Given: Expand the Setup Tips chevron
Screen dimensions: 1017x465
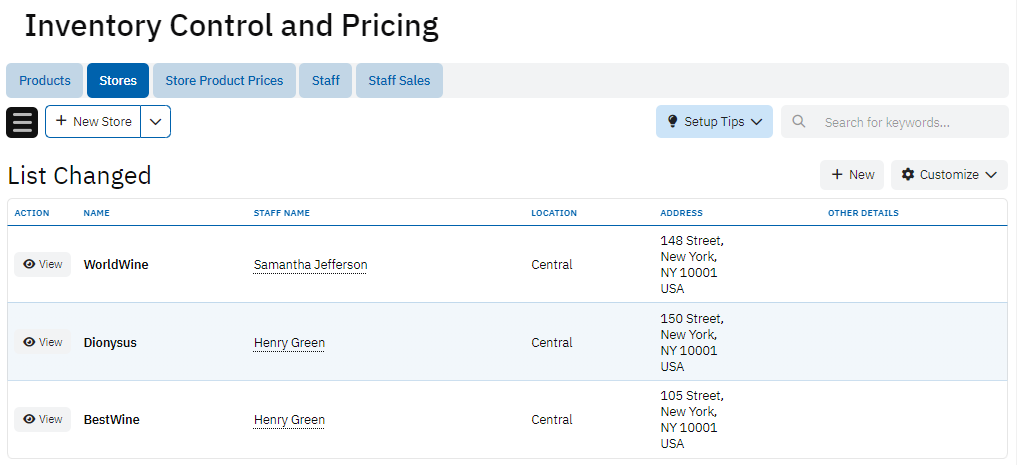Looking at the screenshot, I should coord(757,122).
